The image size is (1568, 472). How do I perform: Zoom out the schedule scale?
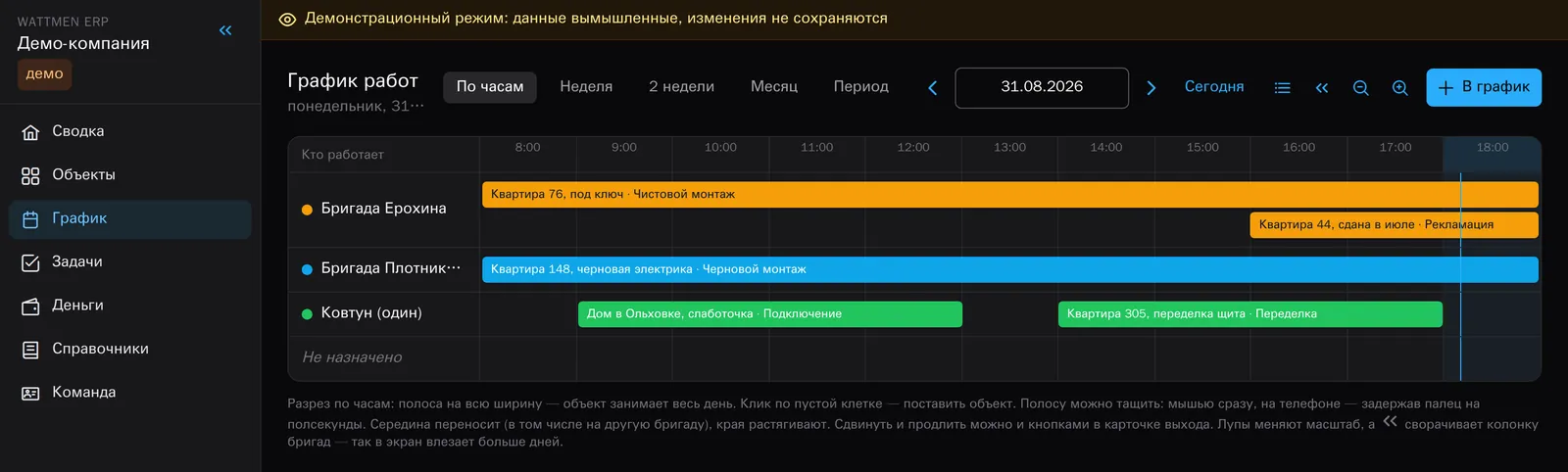1360,88
